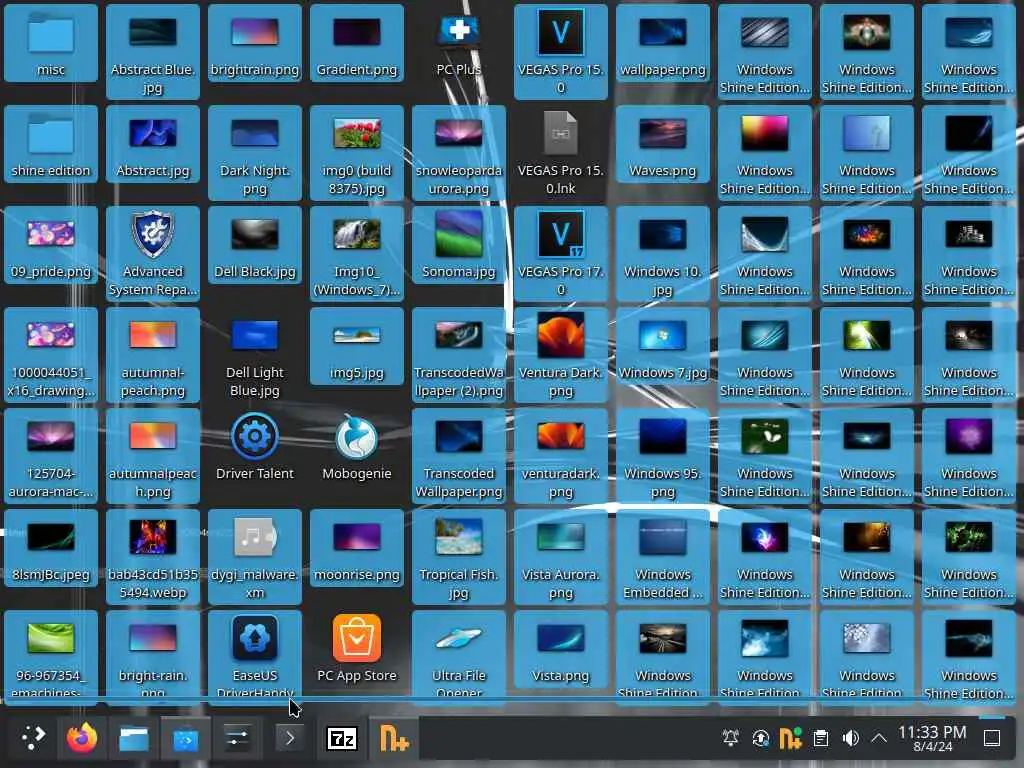This screenshot has height=768, width=1024.
Task: Launch VEGAS Pro 15.0 shortcut
Action: 560,52
